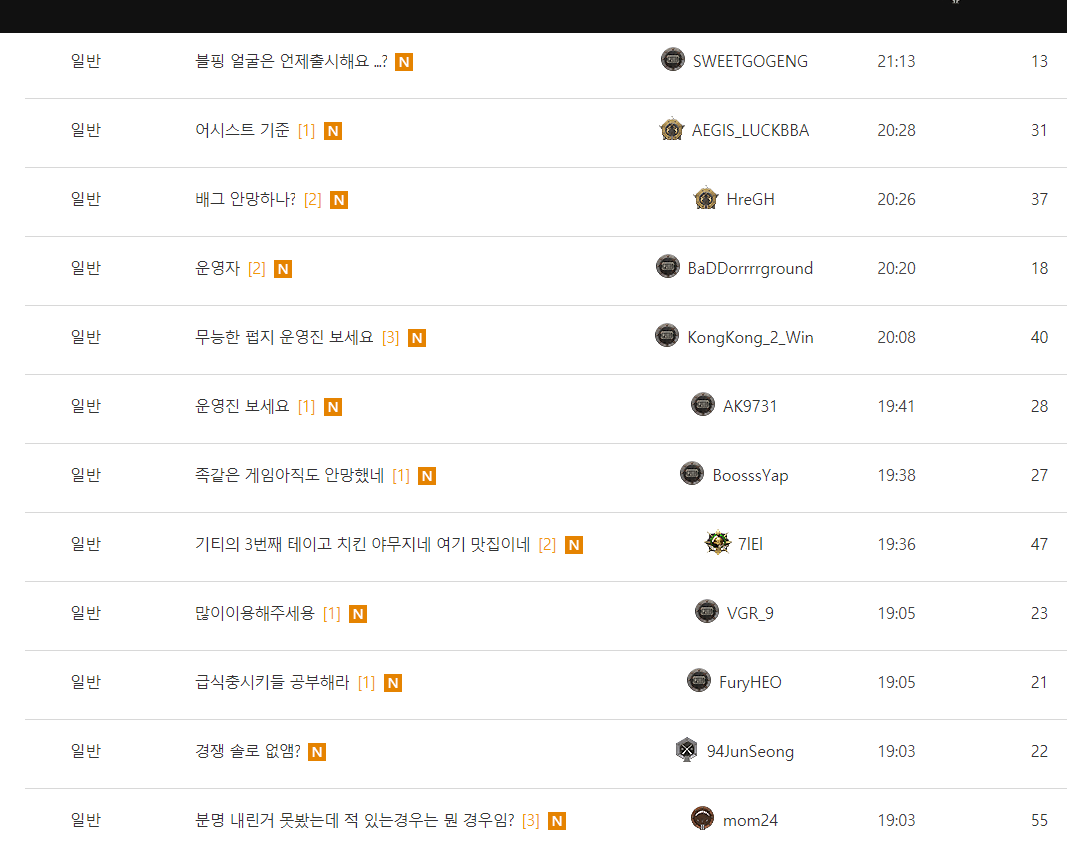Open user profile FuryHEO
The image size is (1067, 849).
point(750,682)
